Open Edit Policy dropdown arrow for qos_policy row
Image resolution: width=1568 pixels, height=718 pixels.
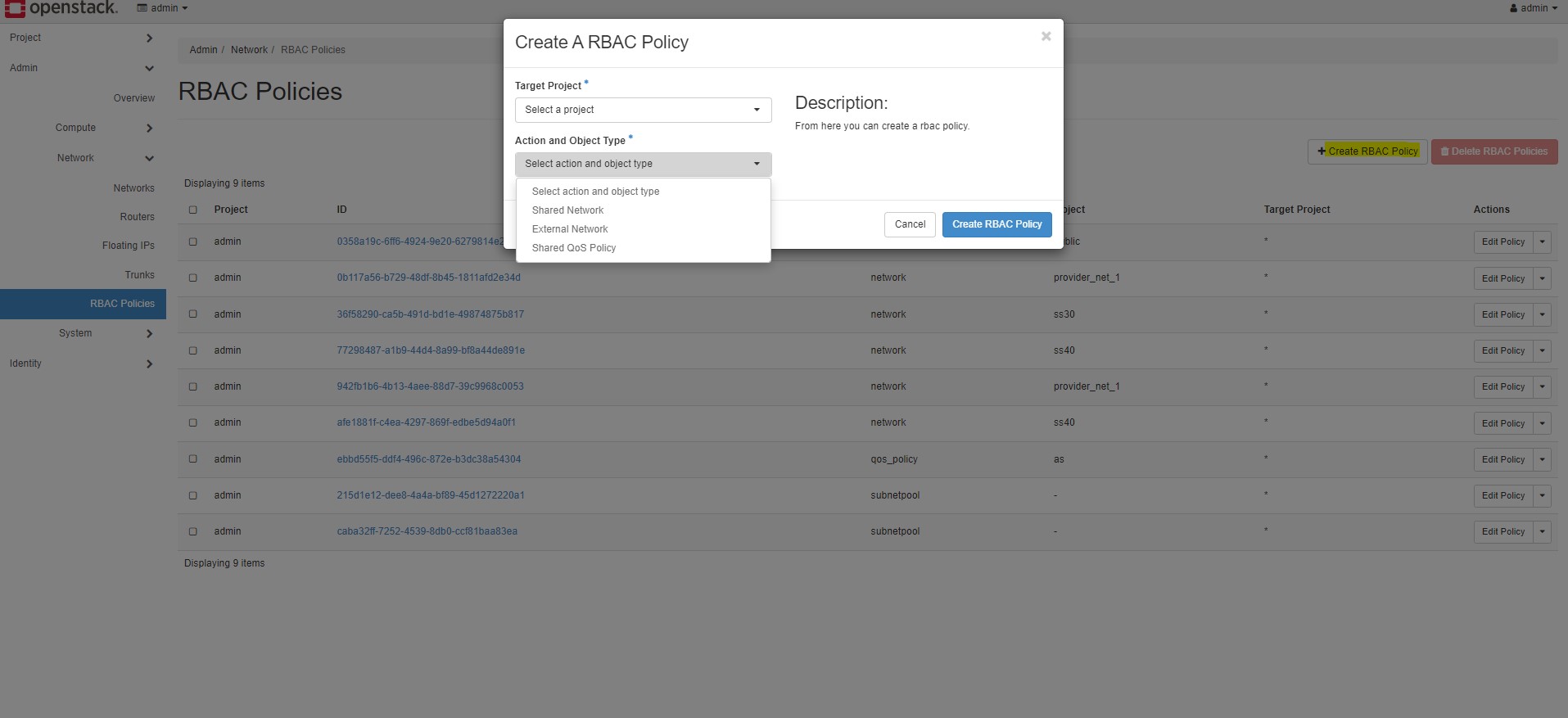click(x=1542, y=460)
